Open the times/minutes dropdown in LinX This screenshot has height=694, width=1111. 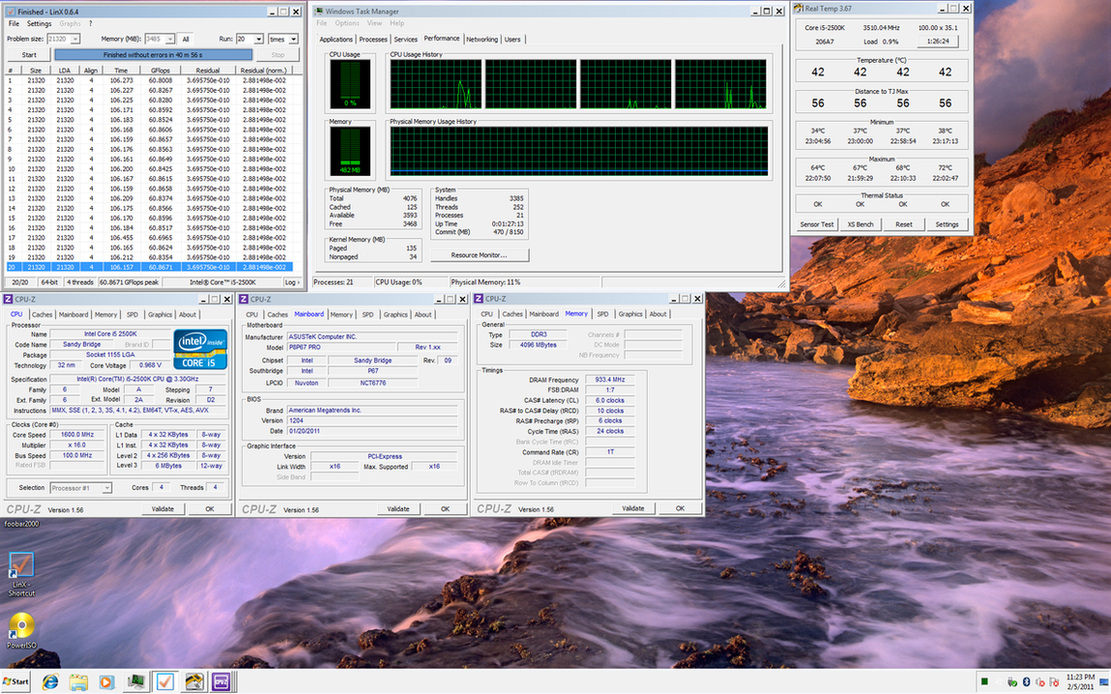pyautogui.click(x=294, y=39)
